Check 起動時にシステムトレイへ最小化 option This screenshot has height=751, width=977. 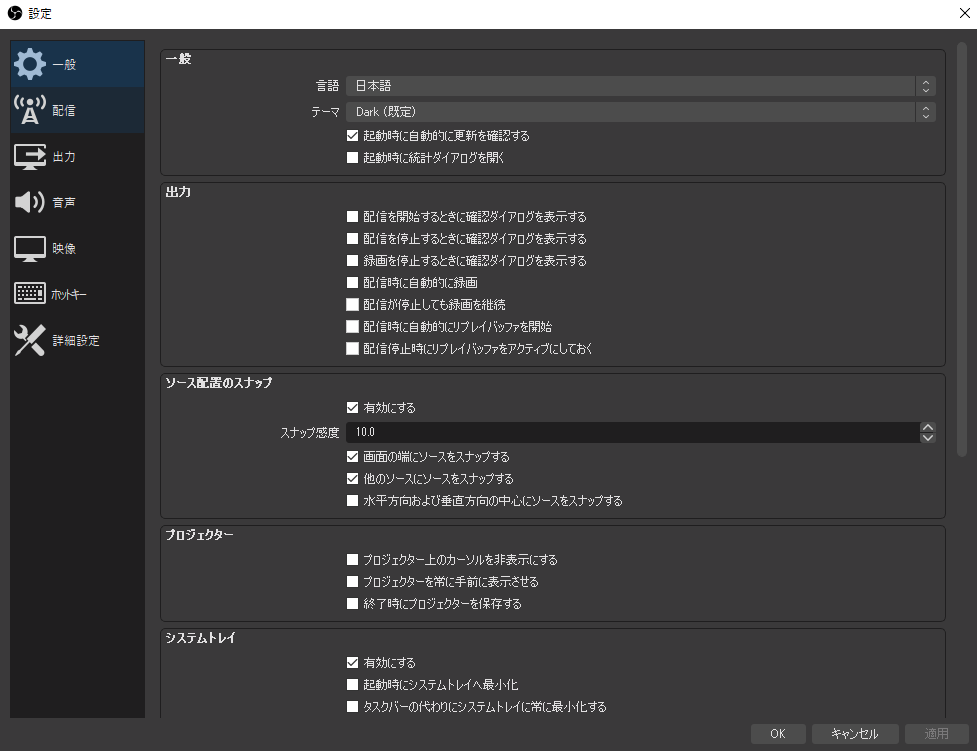(x=352, y=685)
